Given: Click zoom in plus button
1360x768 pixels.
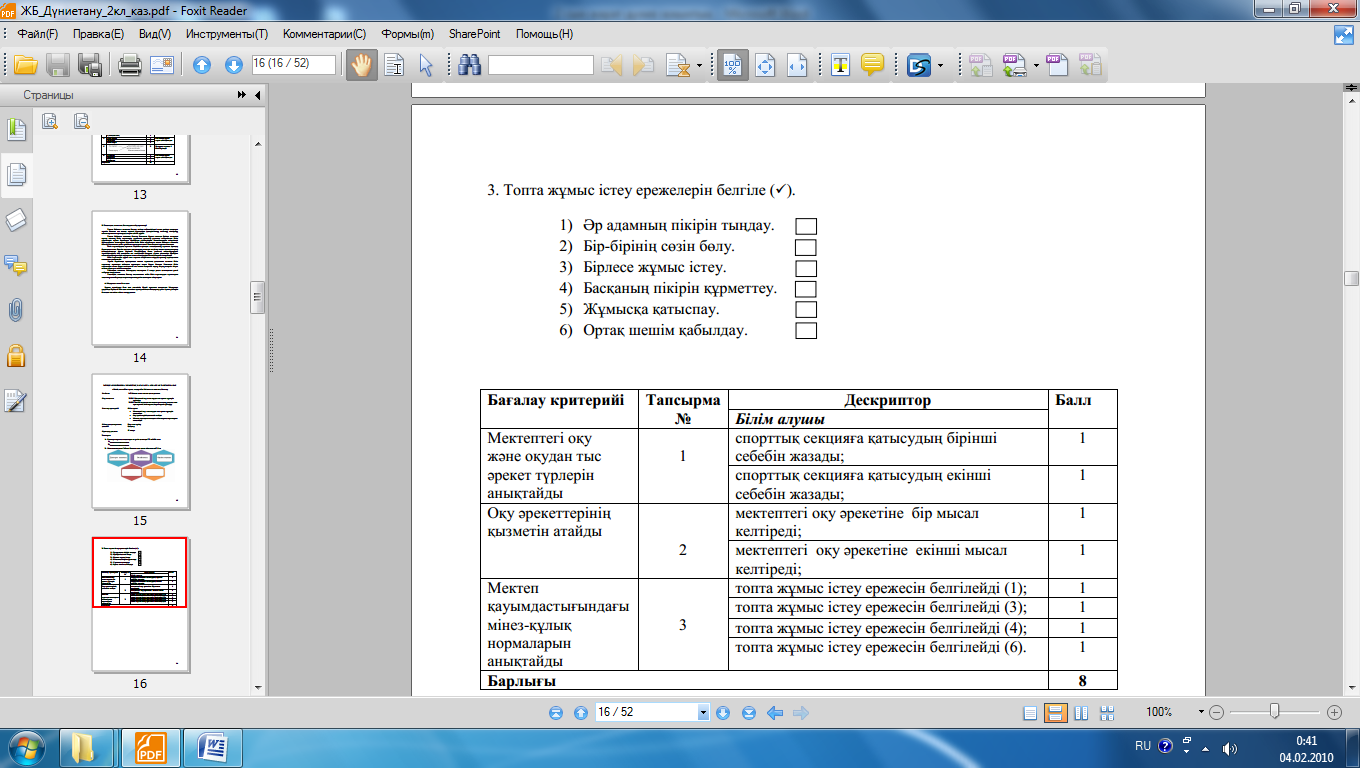Looking at the screenshot, I should [1334, 712].
